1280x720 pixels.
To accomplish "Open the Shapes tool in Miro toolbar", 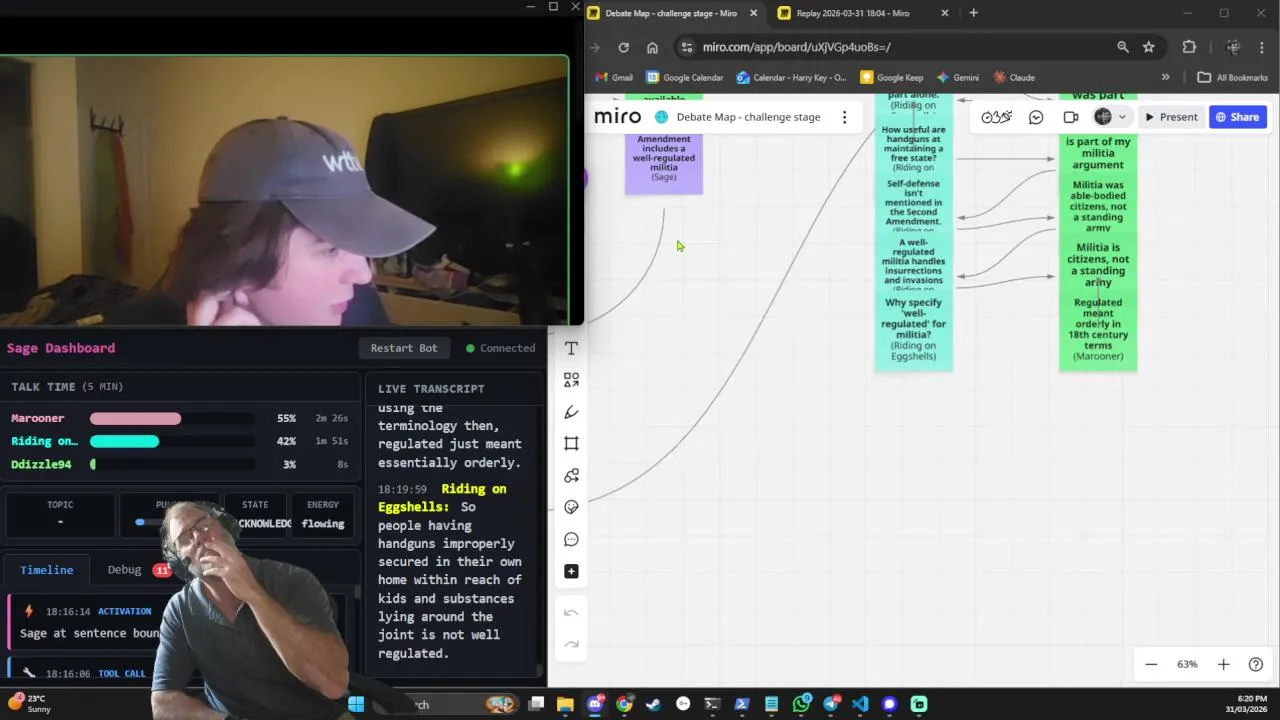I will [571, 380].
